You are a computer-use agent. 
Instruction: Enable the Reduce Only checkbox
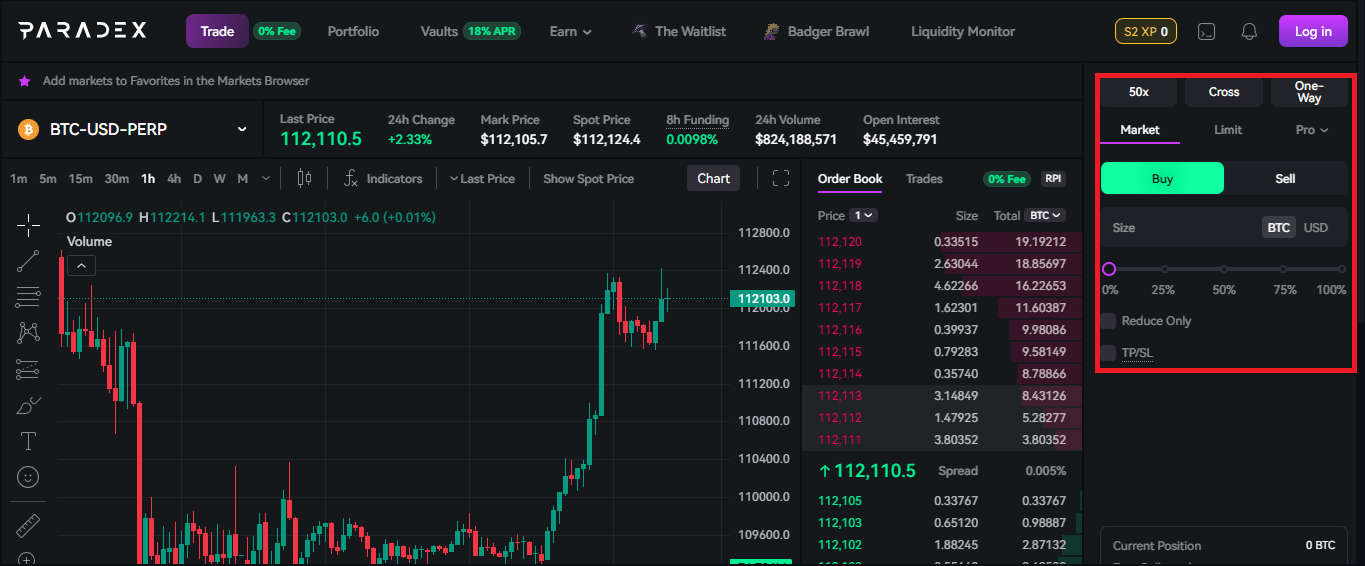(x=1108, y=321)
